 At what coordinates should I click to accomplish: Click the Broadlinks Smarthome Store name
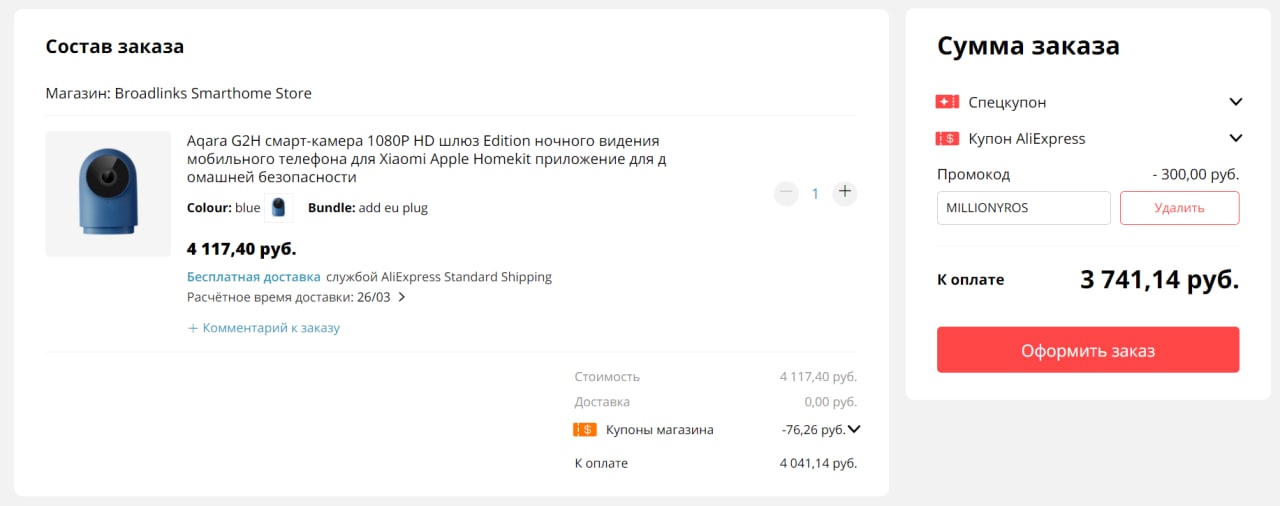213,93
